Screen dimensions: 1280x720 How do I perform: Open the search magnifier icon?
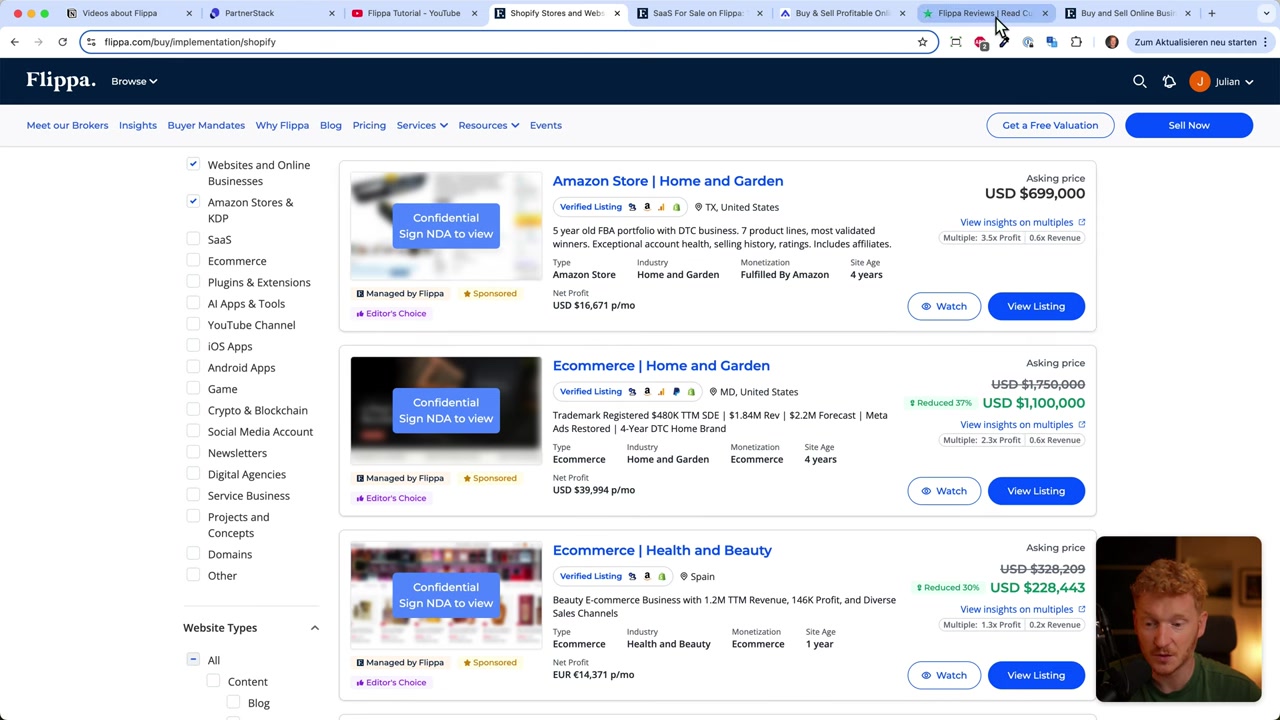(x=1139, y=81)
